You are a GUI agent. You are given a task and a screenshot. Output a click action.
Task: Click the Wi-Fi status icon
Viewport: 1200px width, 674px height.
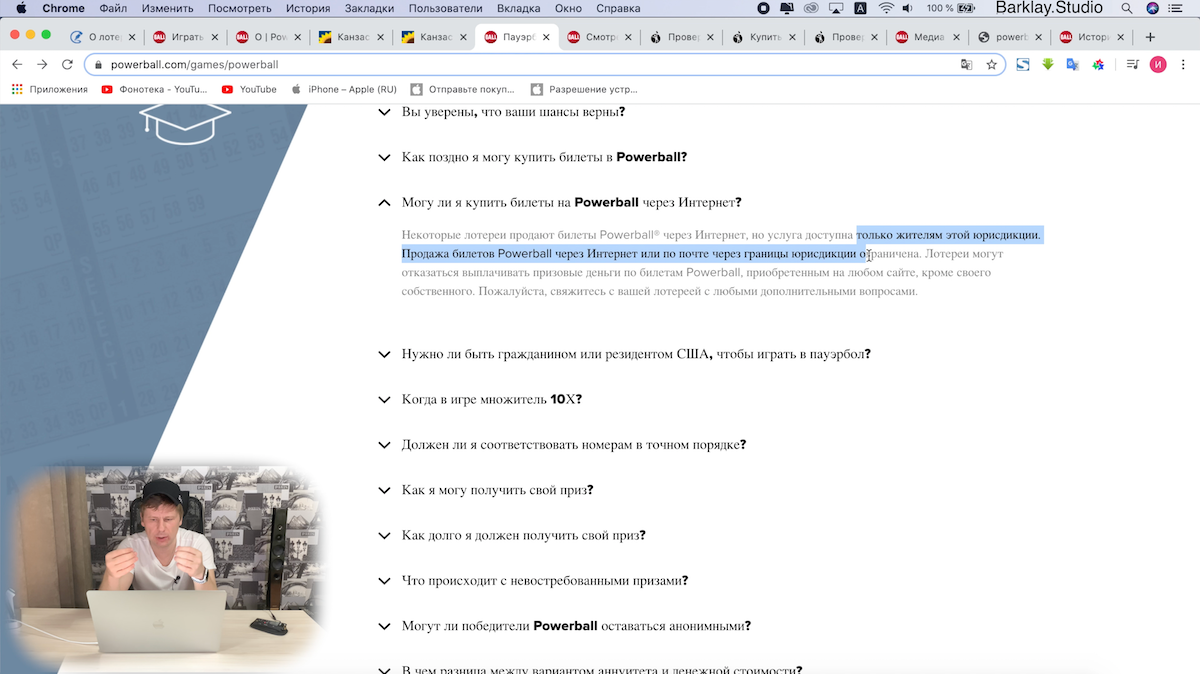(x=886, y=8)
